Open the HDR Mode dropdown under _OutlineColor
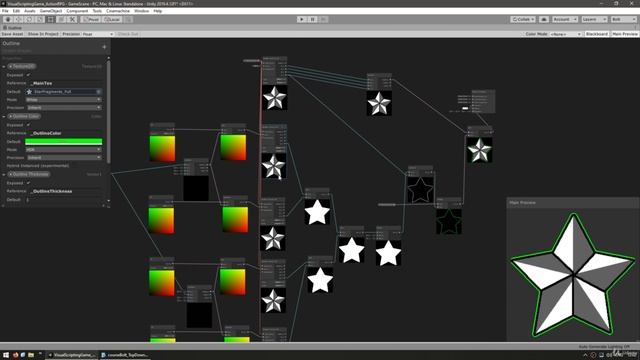This screenshot has width=640, height=360. click(63, 150)
